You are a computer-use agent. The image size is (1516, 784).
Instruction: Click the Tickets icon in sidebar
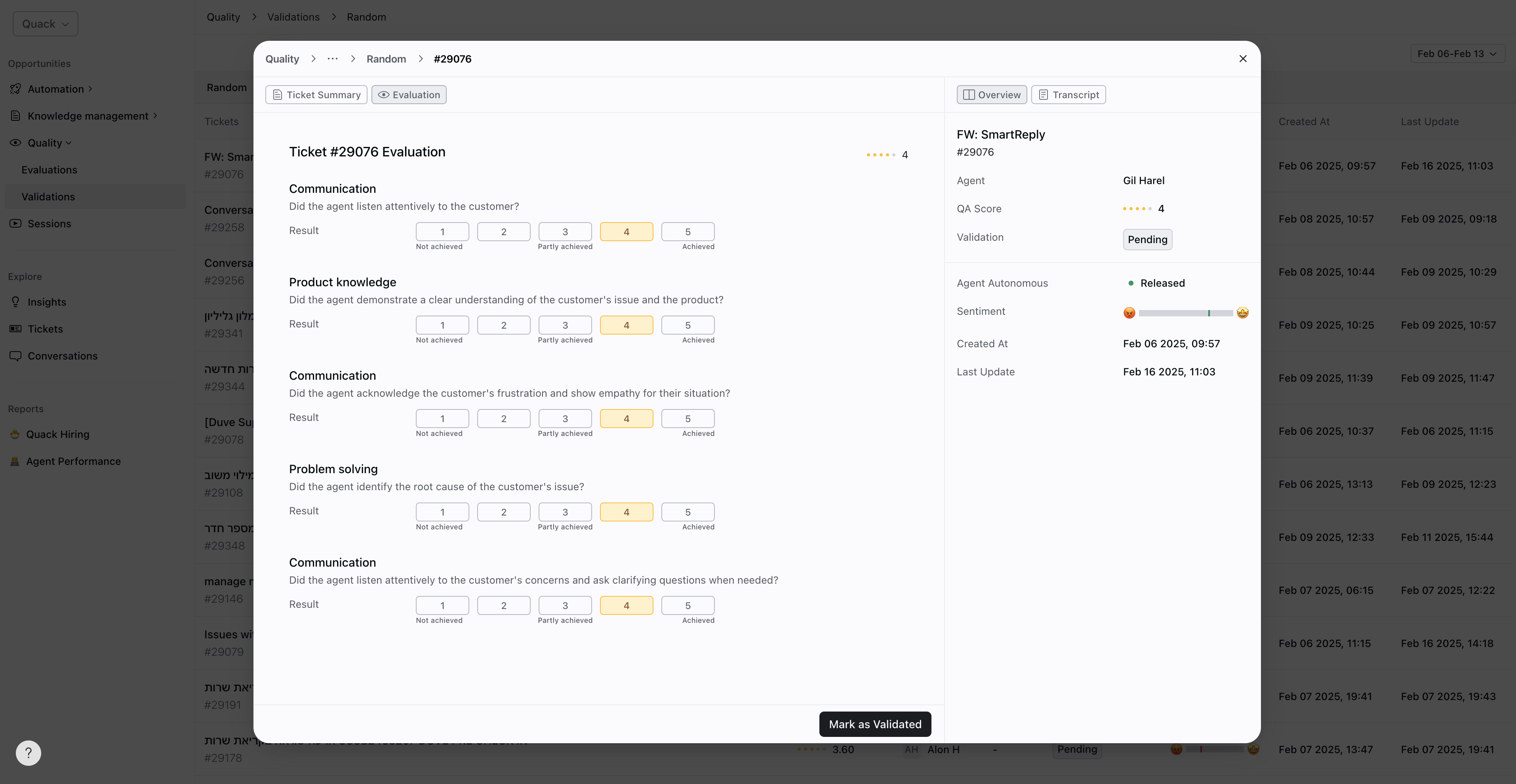tap(16, 329)
